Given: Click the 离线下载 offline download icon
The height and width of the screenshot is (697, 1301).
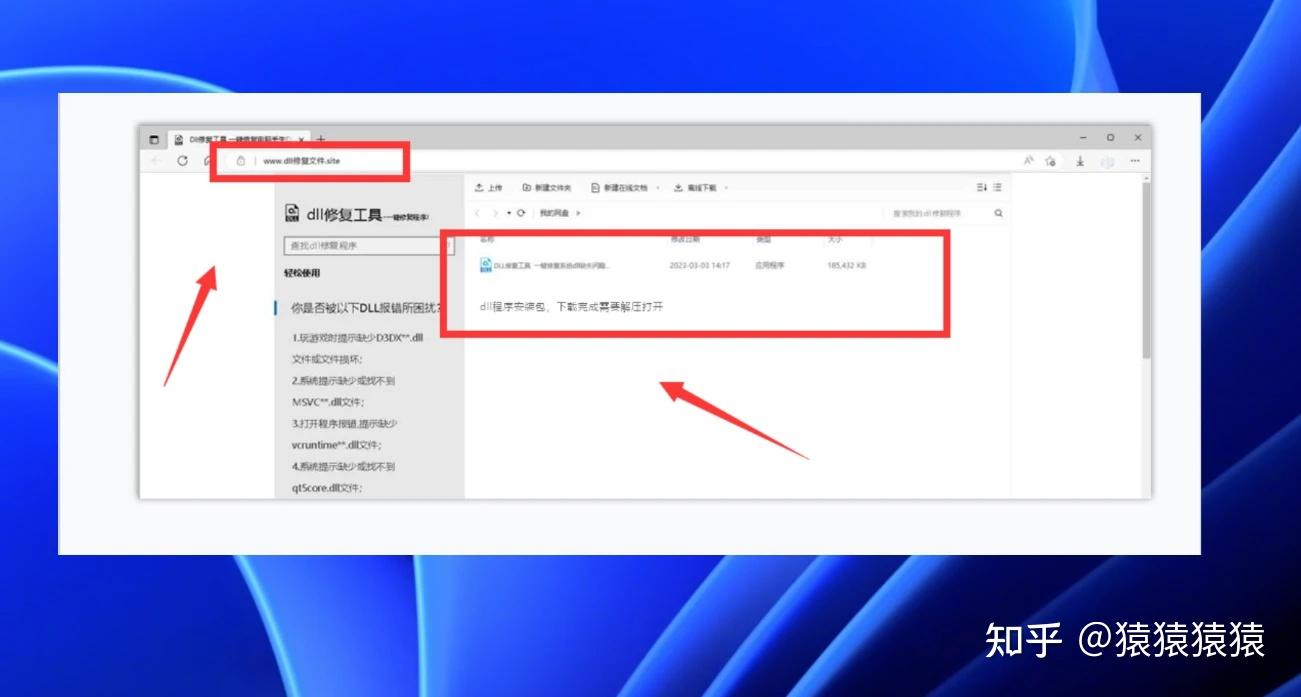Looking at the screenshot, I should coord(676,186).
